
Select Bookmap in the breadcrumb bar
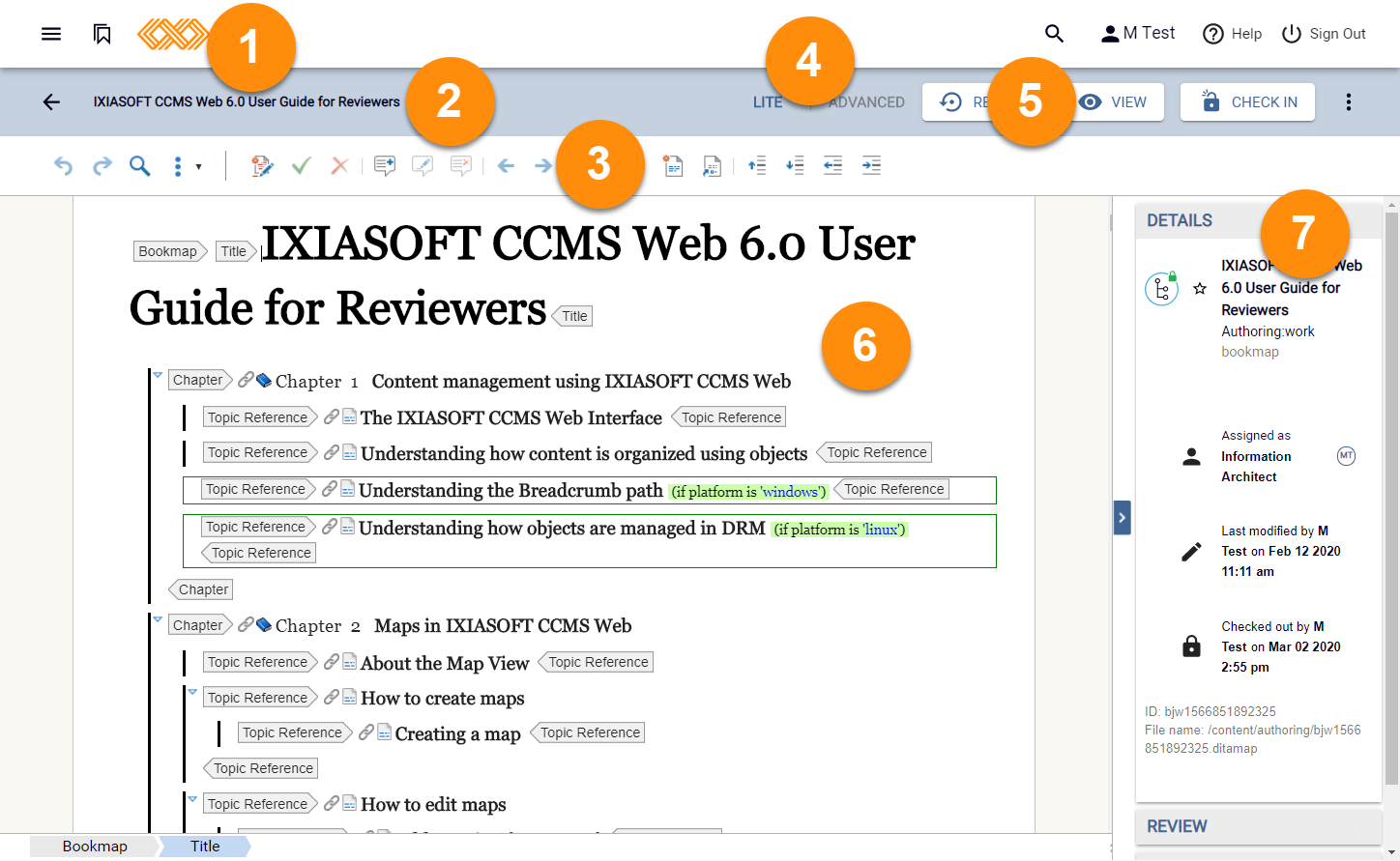coord(95,847)
